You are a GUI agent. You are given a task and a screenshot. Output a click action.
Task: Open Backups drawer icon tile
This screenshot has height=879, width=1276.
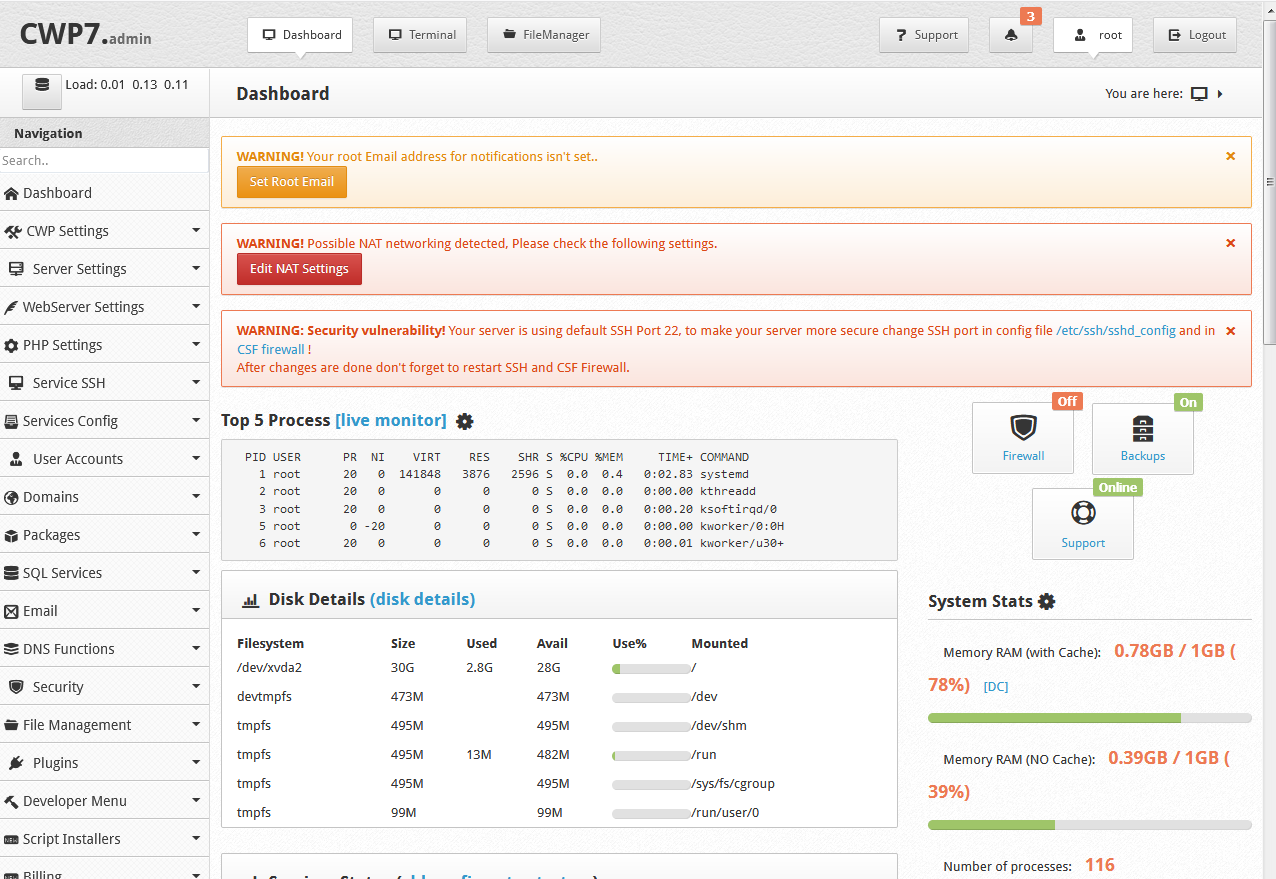[1143, 438]
